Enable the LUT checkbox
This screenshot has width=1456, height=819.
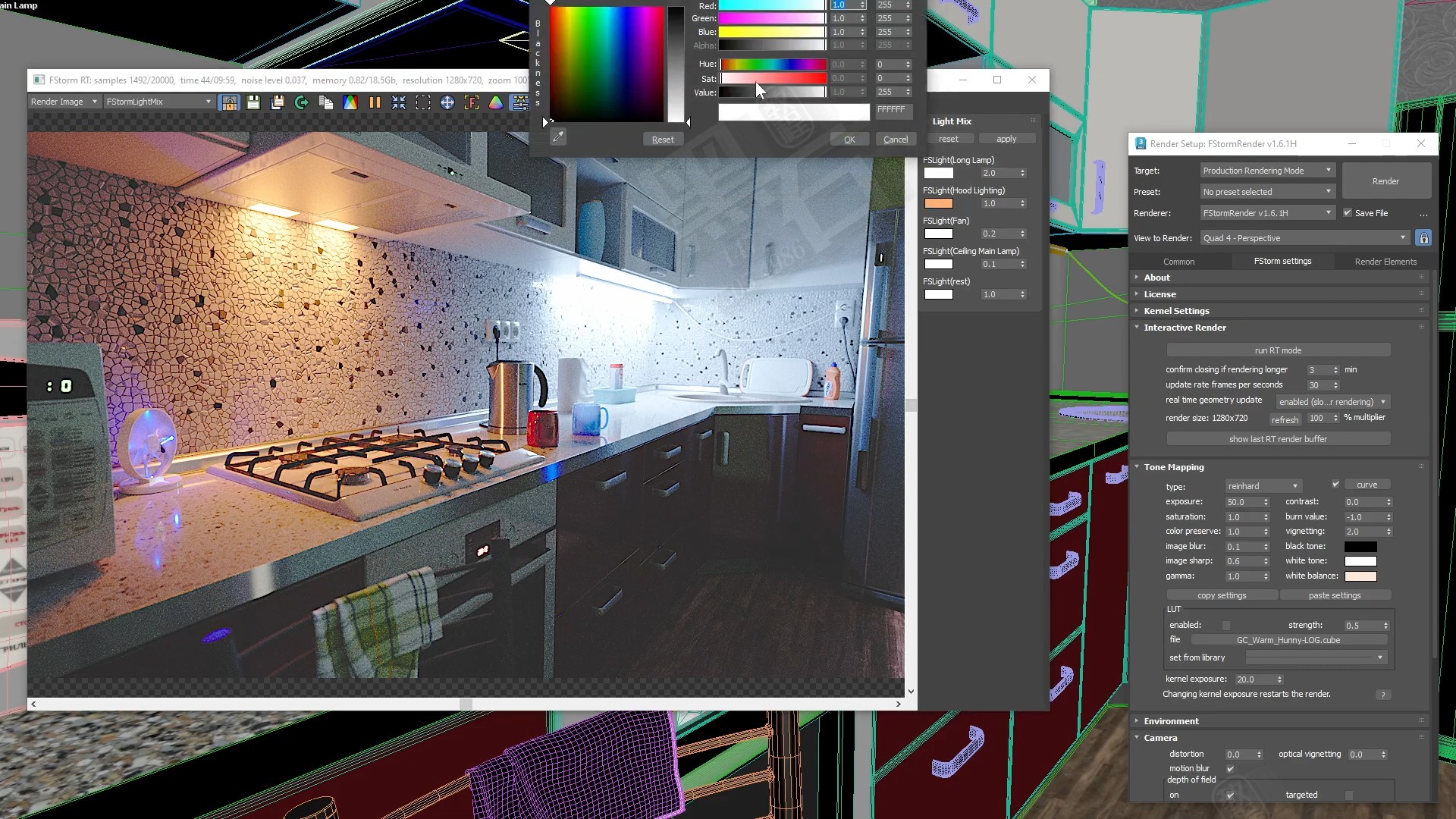(1226, 626)
